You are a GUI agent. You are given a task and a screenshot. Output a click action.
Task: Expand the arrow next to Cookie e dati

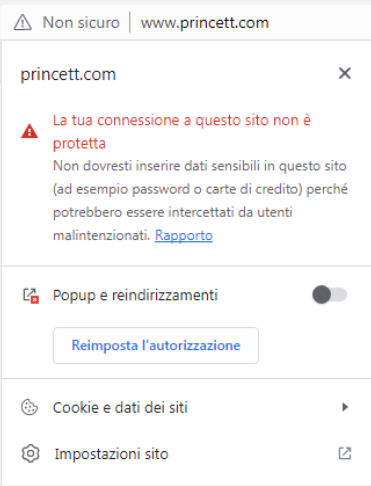pos(345,407)
